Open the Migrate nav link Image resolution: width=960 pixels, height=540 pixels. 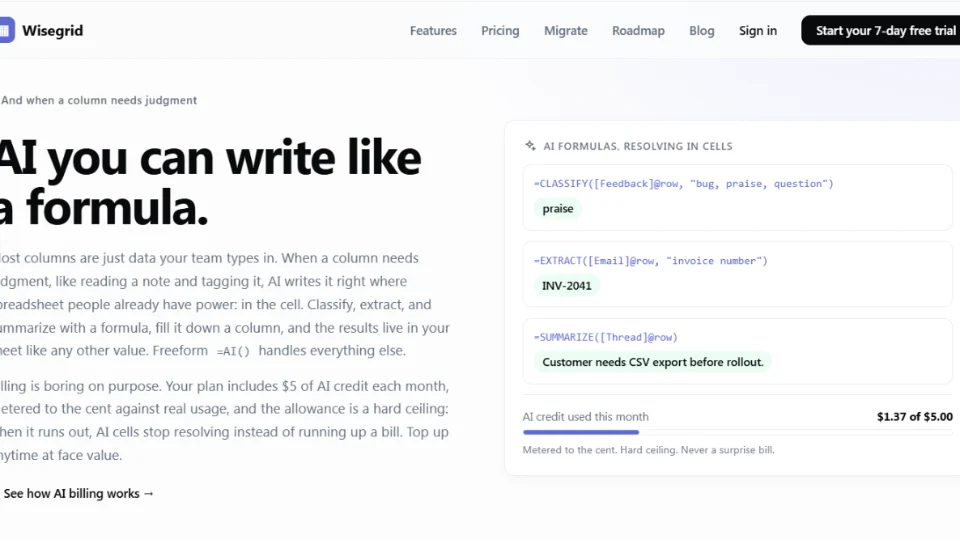coord(565,31)
